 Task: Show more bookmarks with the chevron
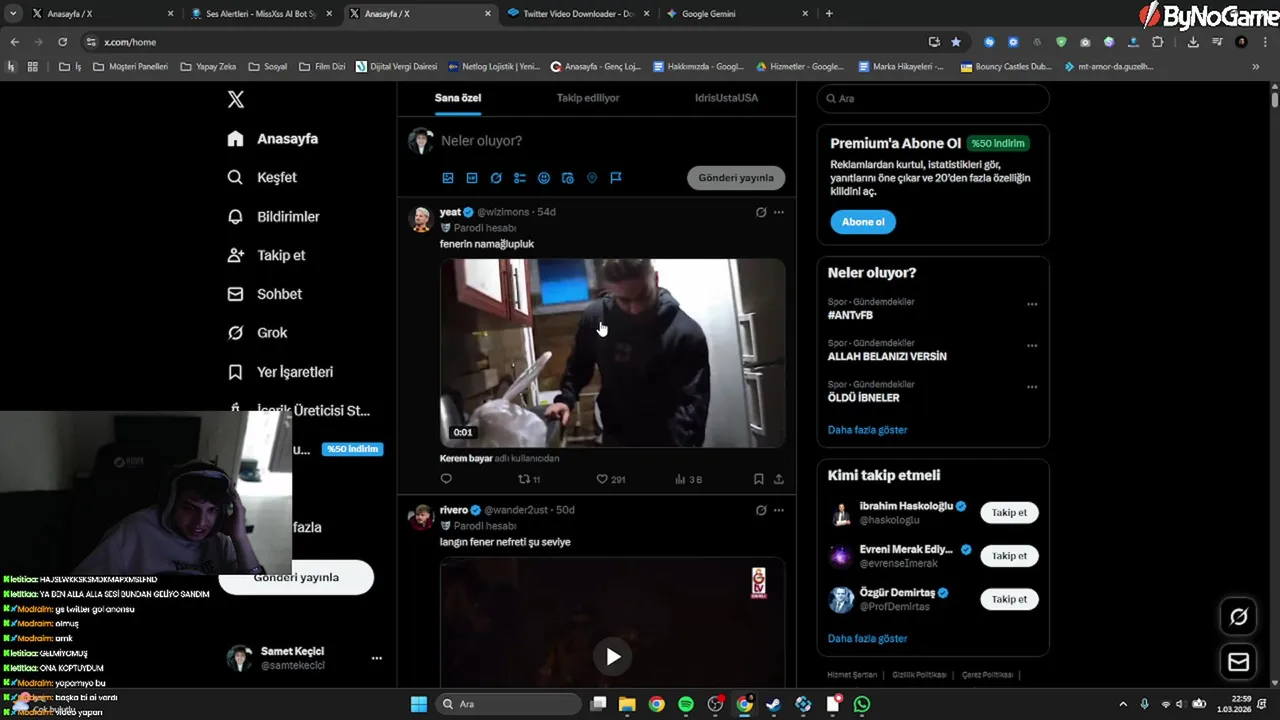pos(1255,67)
